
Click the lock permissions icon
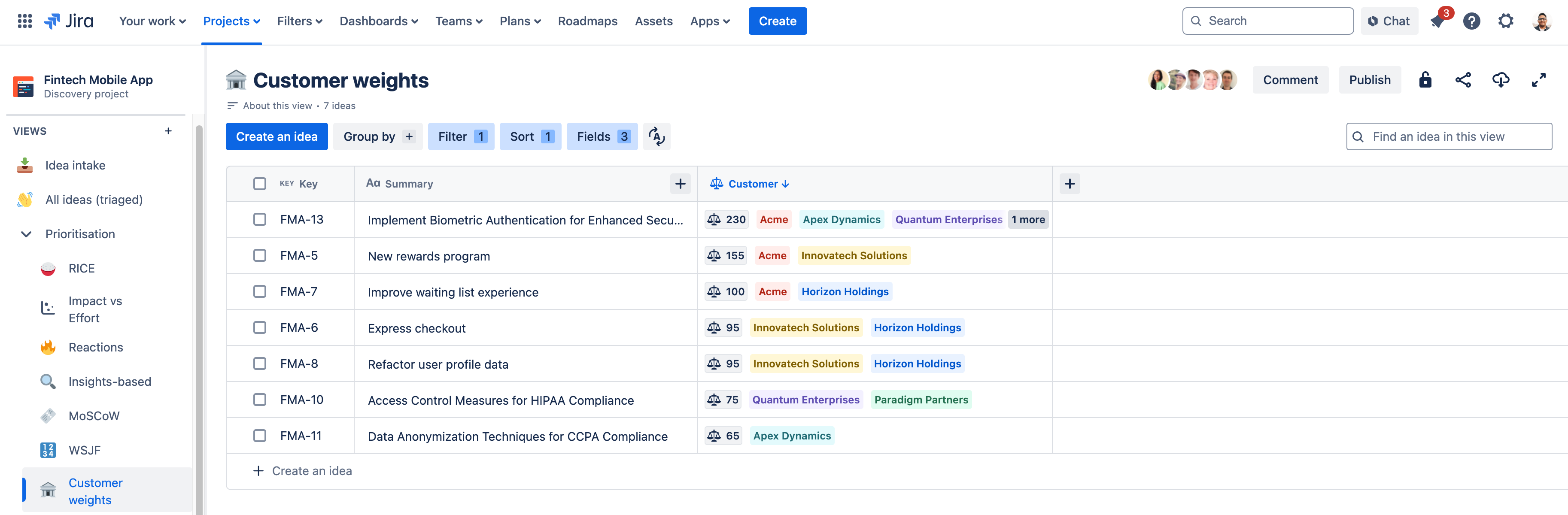point(1425,80)
